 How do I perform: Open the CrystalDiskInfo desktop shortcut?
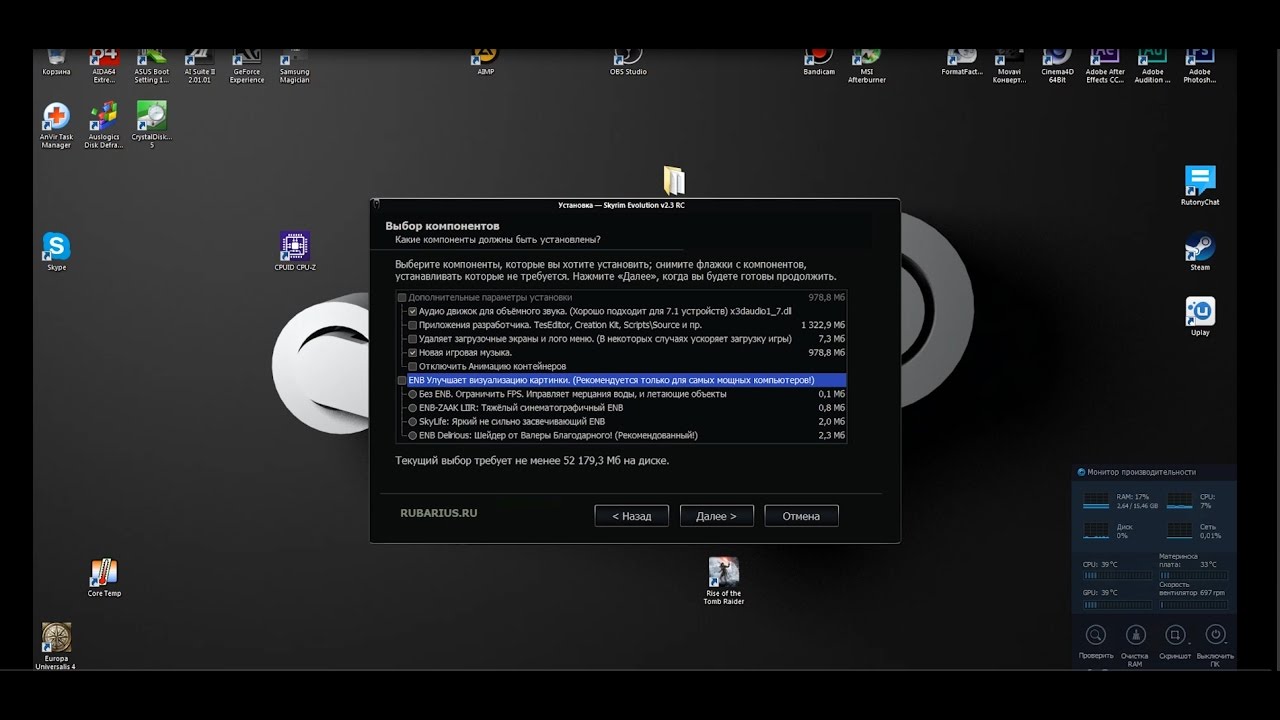(x=152, y=125)
